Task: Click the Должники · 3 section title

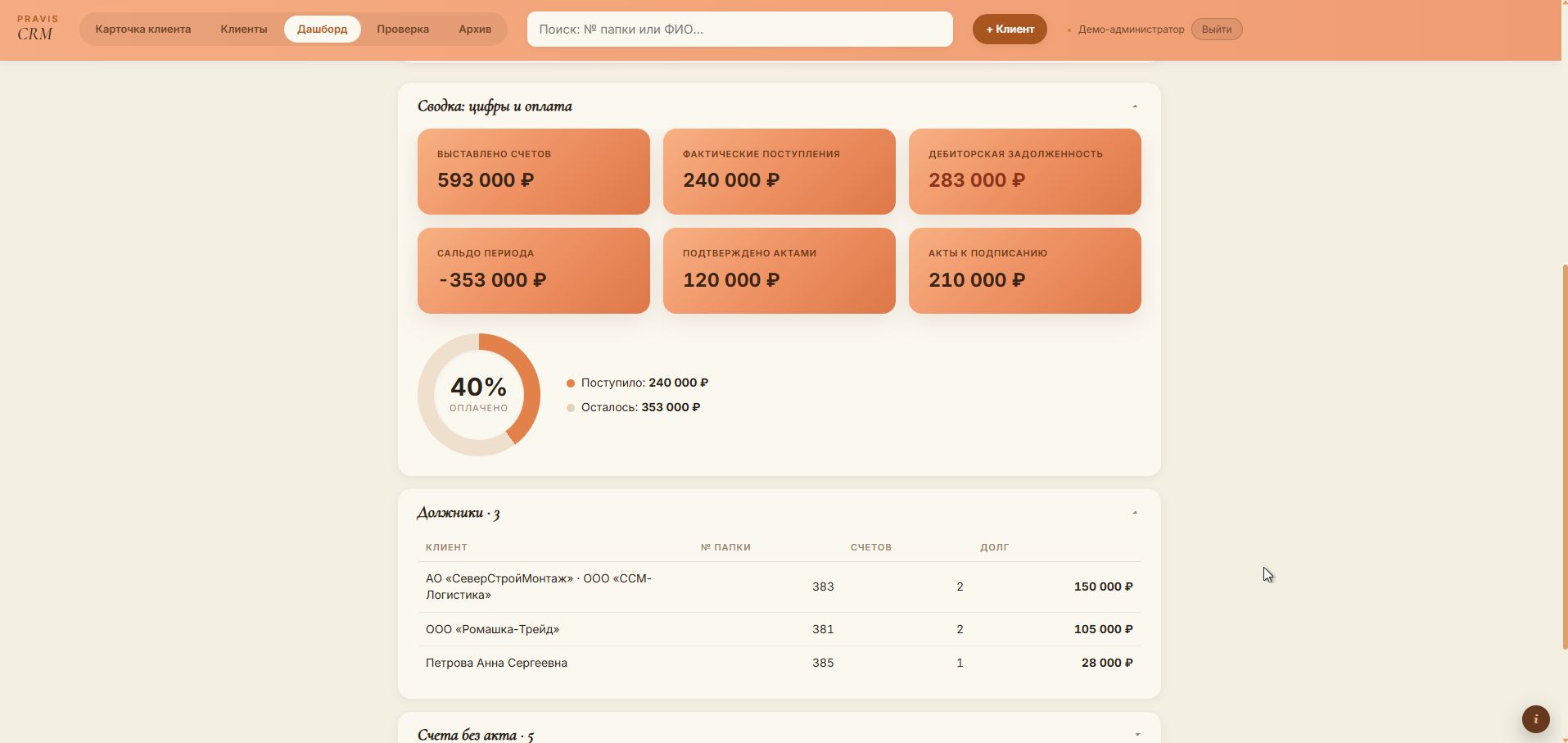Action: click(459, 513)
